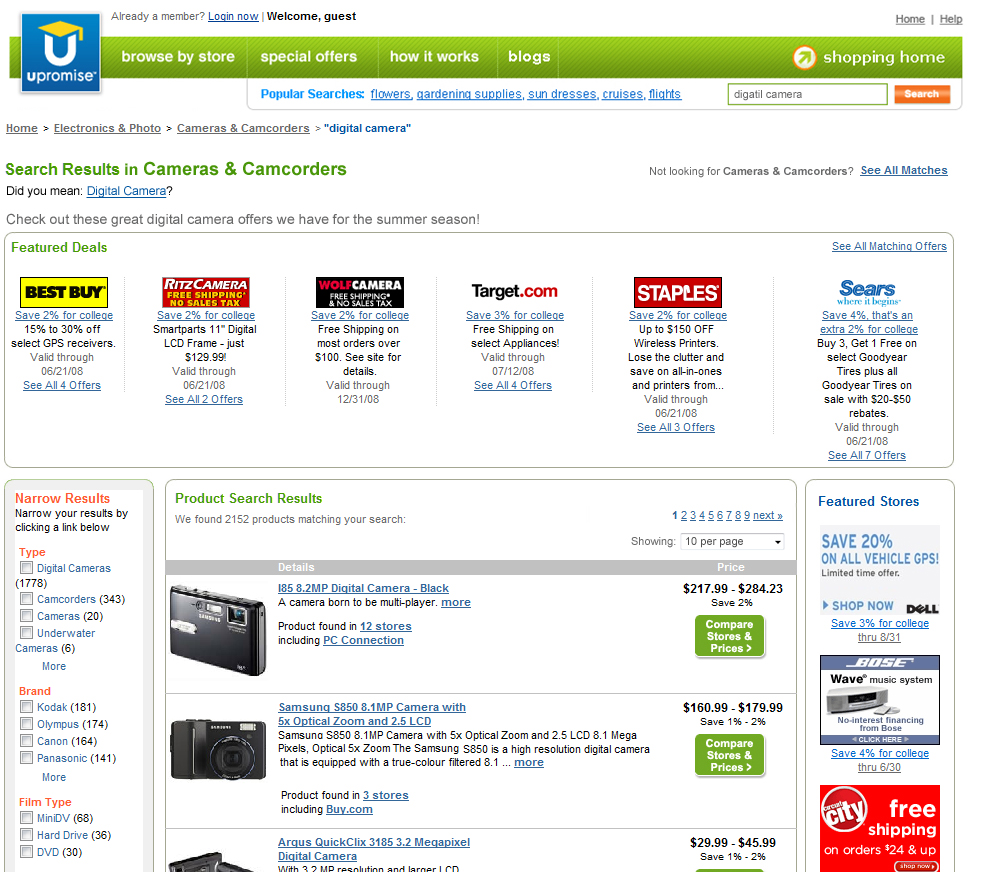Open the Buy.com store link
The image size is (1000, 872).
coord(349,809)
